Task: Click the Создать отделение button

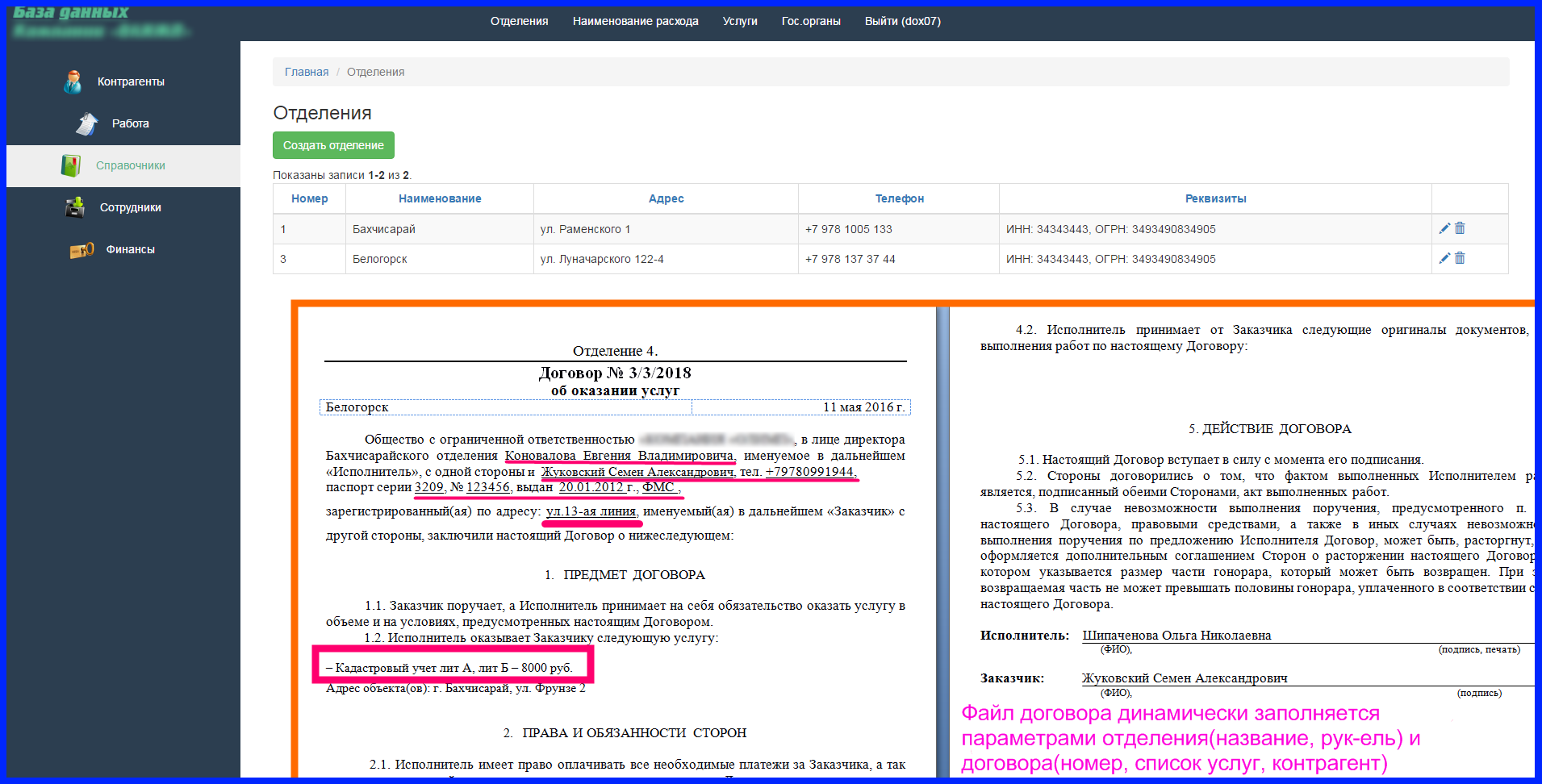Action: pyautogui.click(x=333, y=145)
